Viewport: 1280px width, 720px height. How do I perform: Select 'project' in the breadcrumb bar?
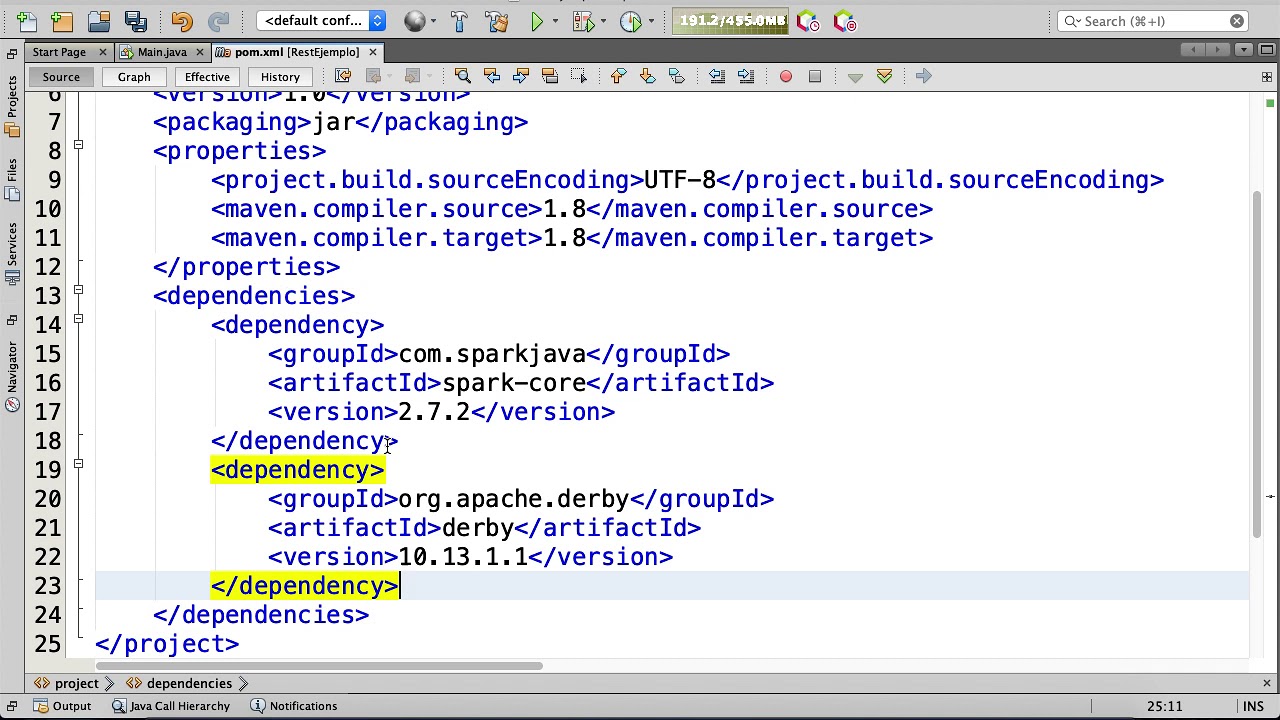click(x=77, y=684)
